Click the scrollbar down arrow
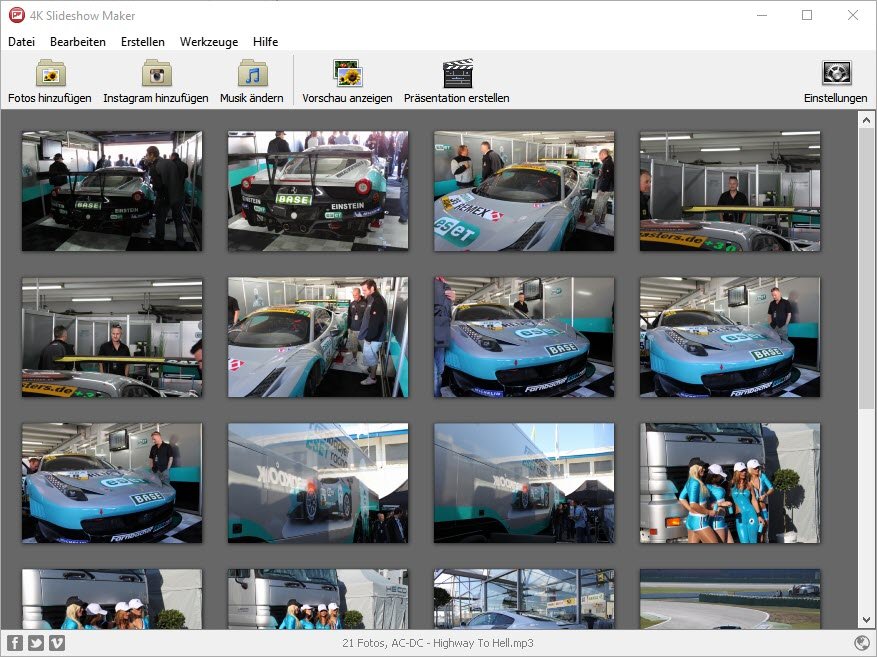This screenshot has width=877, height=657. [x=866, y=620]
